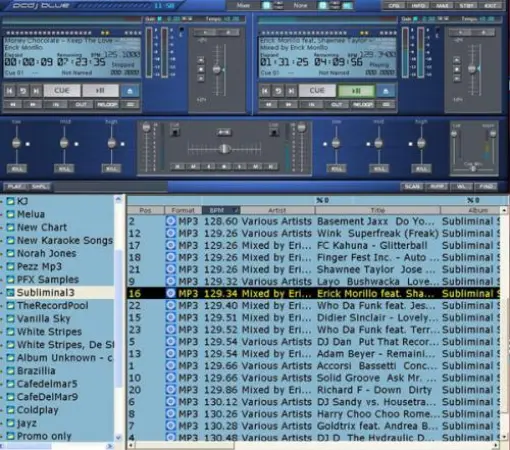Viewport: 510px width, 450px height.
Task: Click right deck lower pitch bend button
Action: (x=457, y=78)
